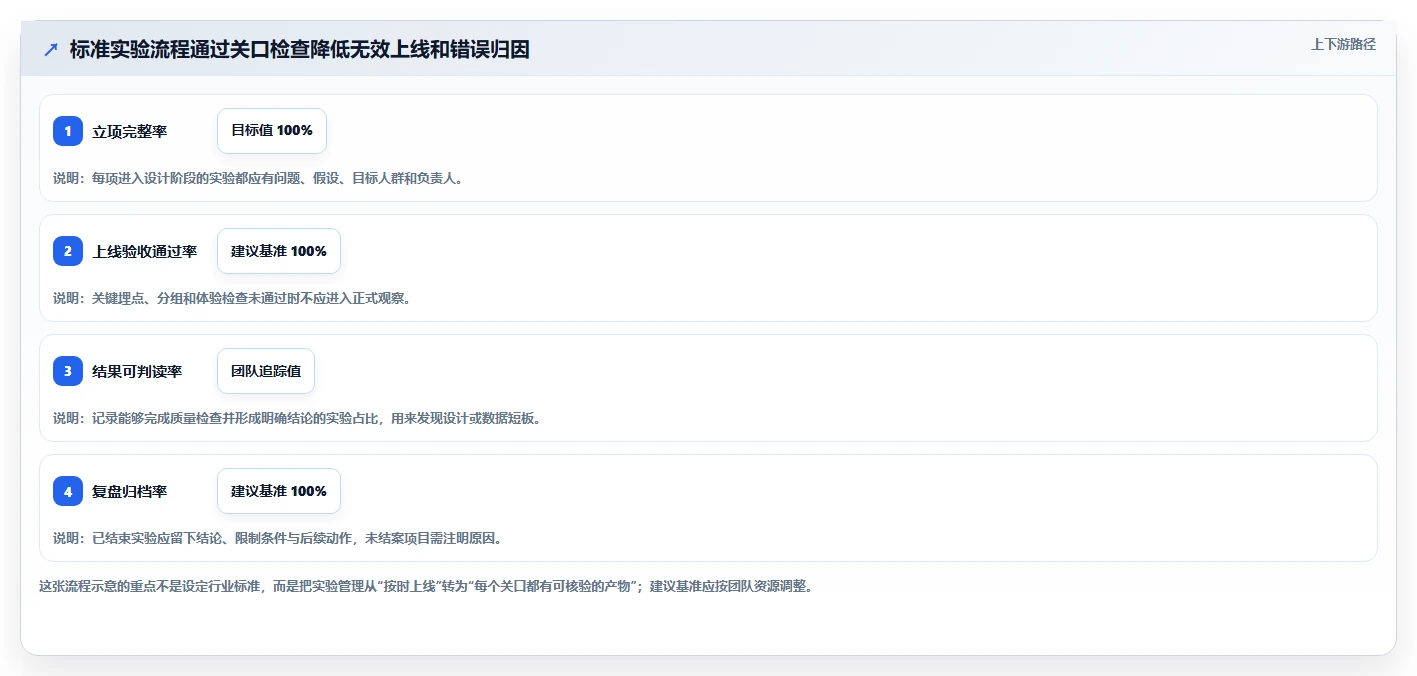
Task: Click the description starting 已结束实验应留下结论
Action: point(277,538)
